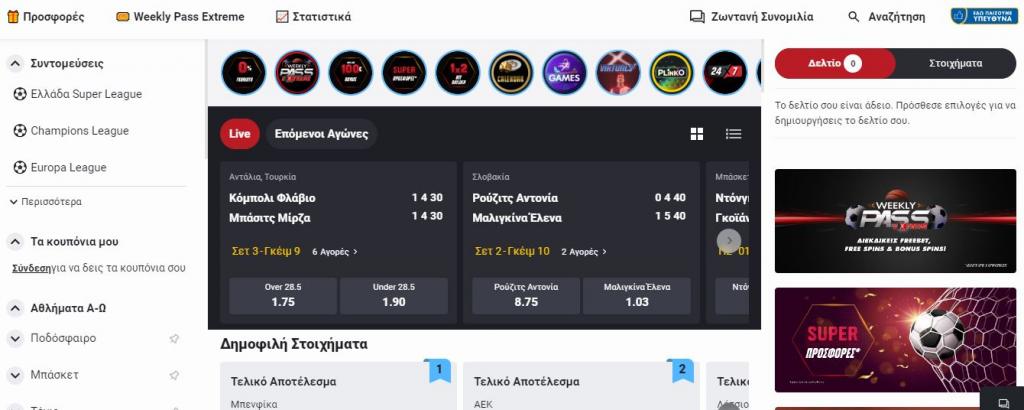Open the Weekly Pass Extreme ticket icon

tap(123, 17)
